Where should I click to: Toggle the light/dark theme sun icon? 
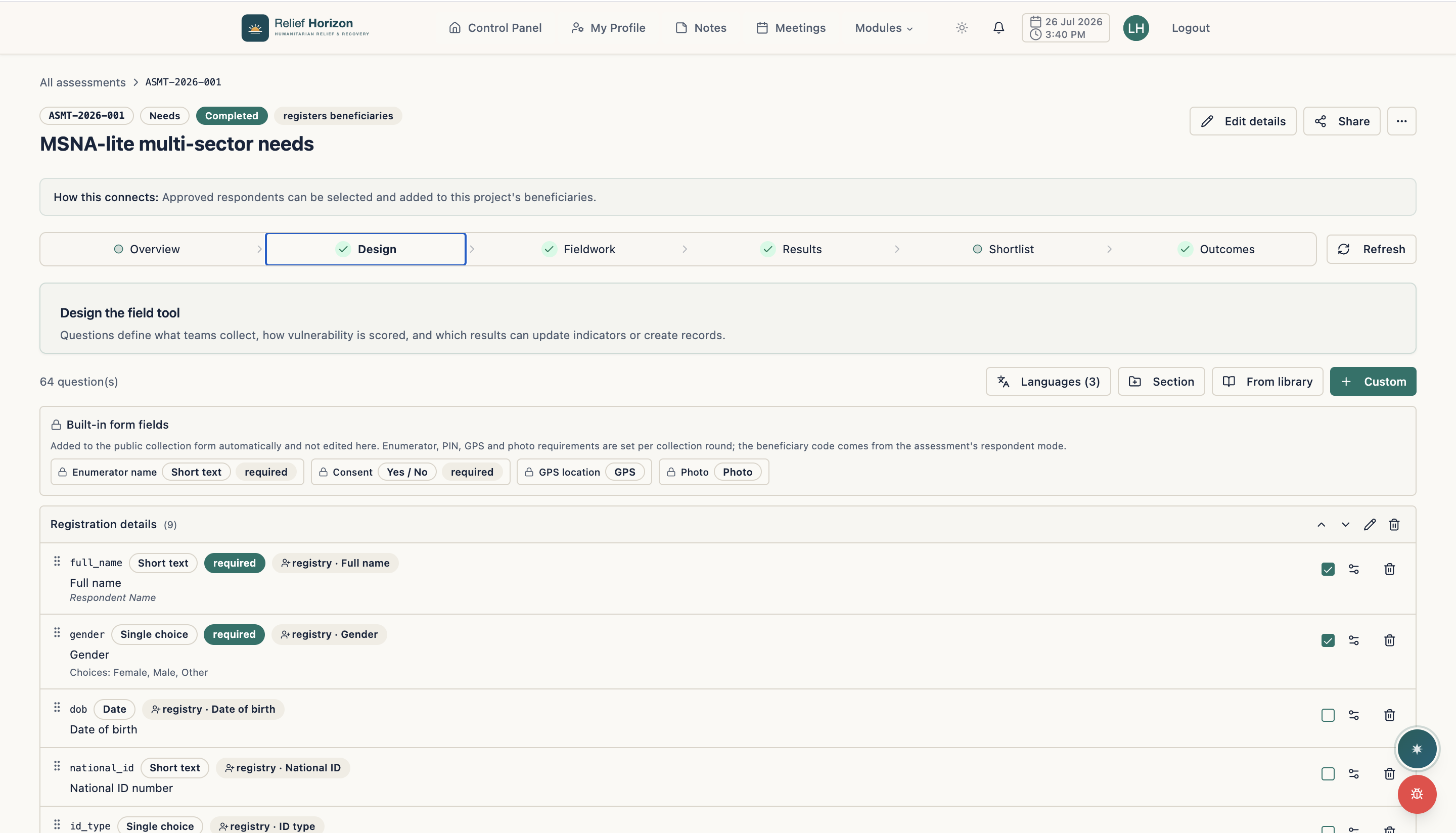962,27
